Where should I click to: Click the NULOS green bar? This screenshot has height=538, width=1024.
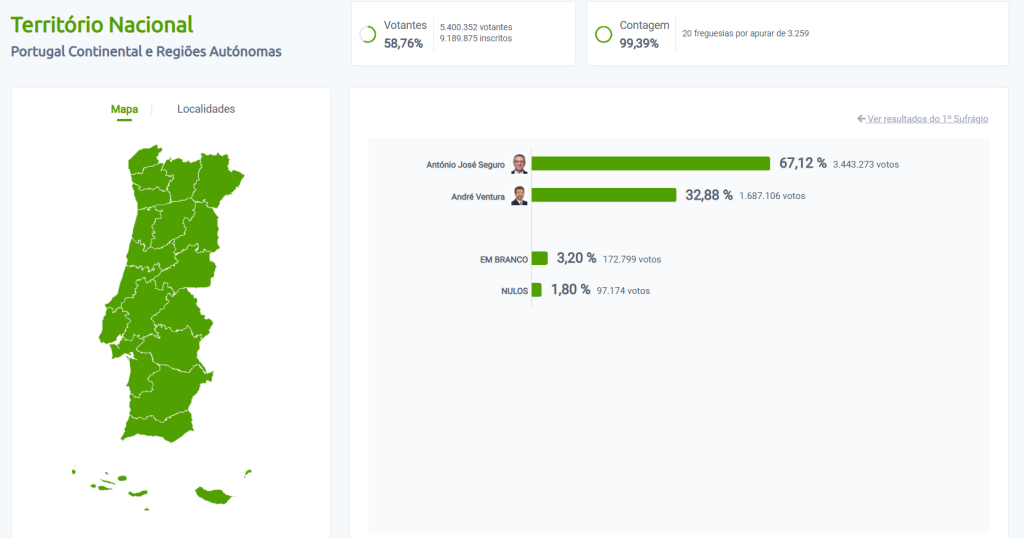pyautogui.click(x=537, y=290)
